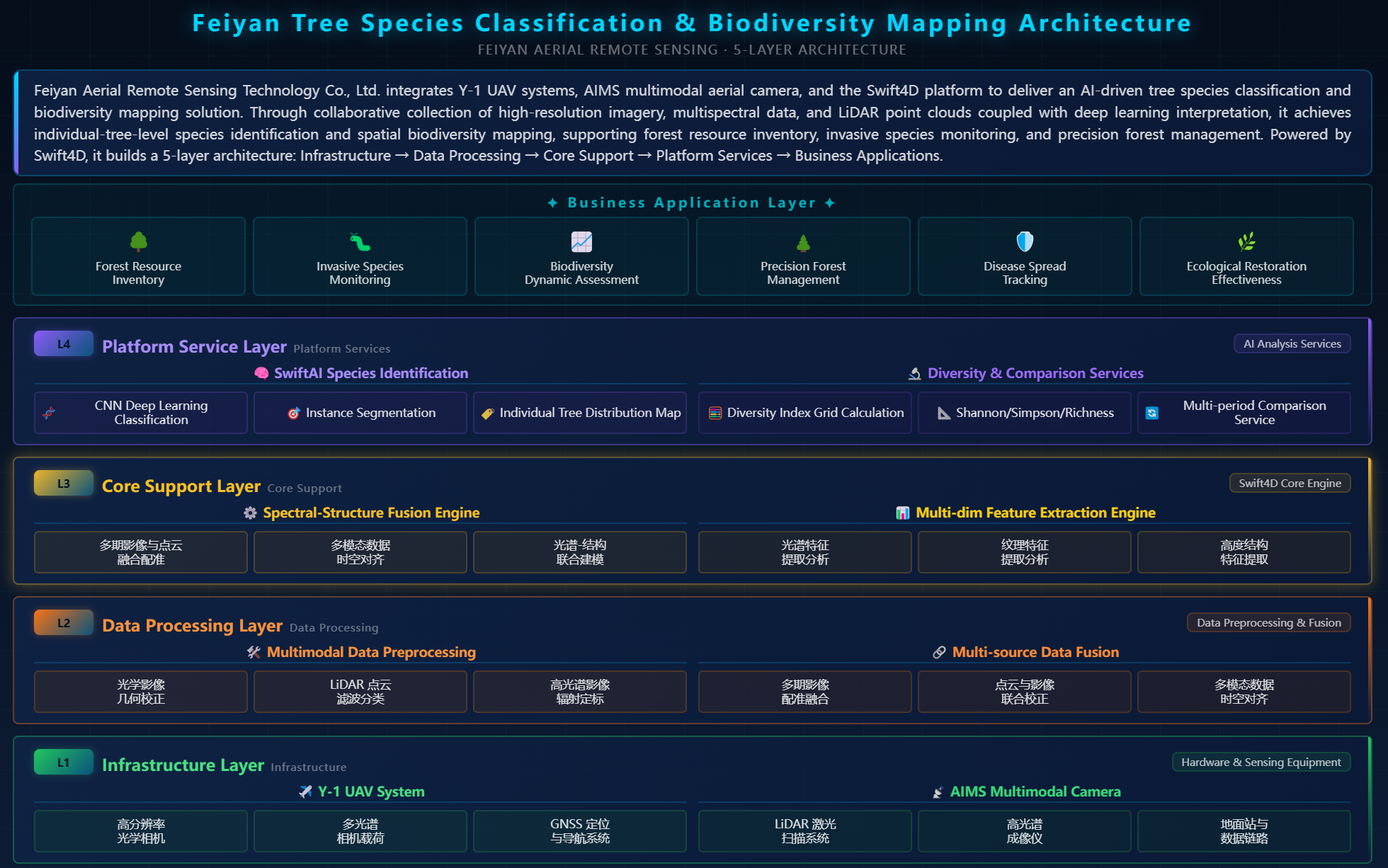Select the Infrastructure Layer heading

tap(183, 765)
